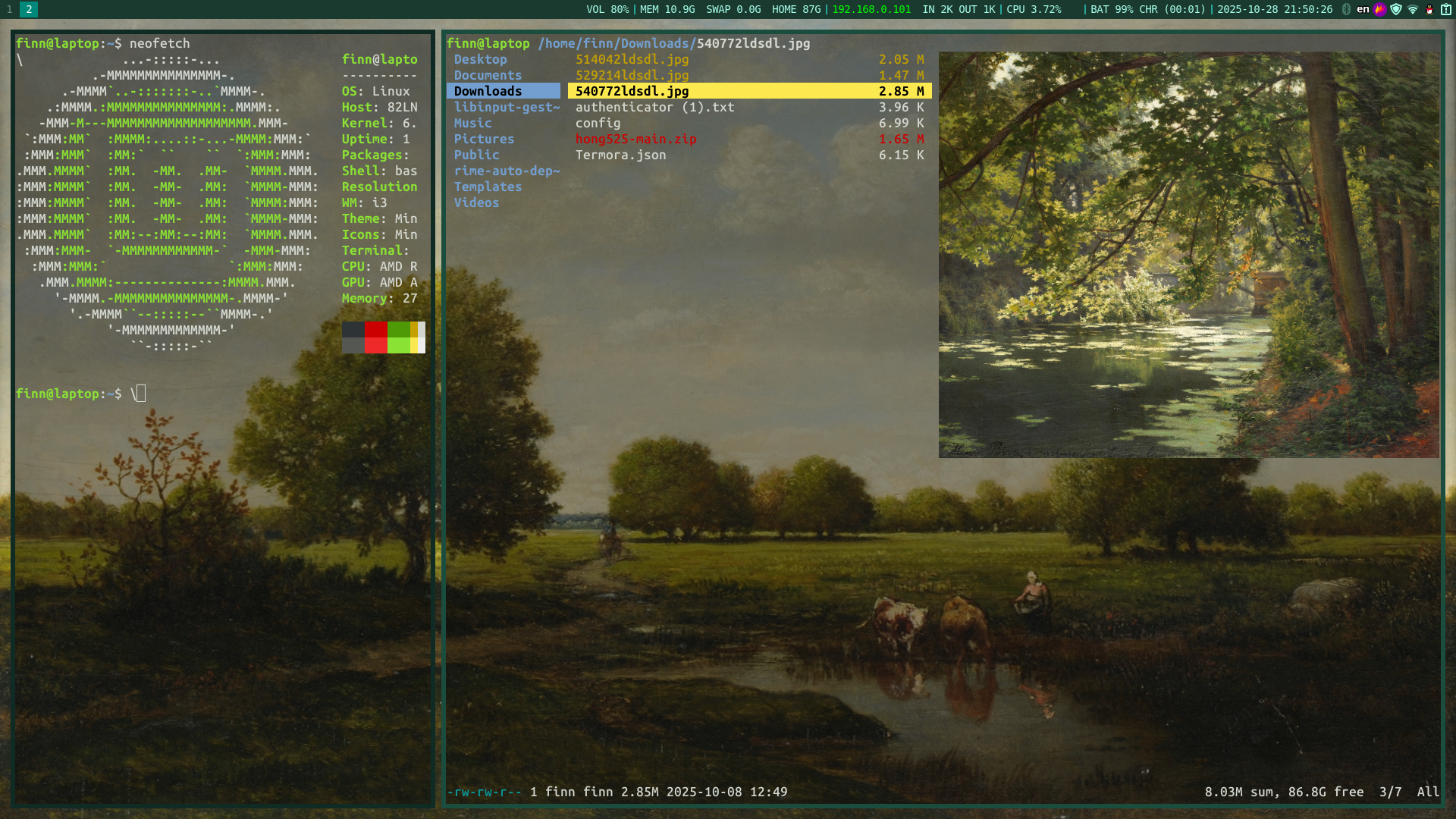The width and height of the screenshot is (1456, 819).
Task: Click the painting image preview
Action: click(1188, 254)
